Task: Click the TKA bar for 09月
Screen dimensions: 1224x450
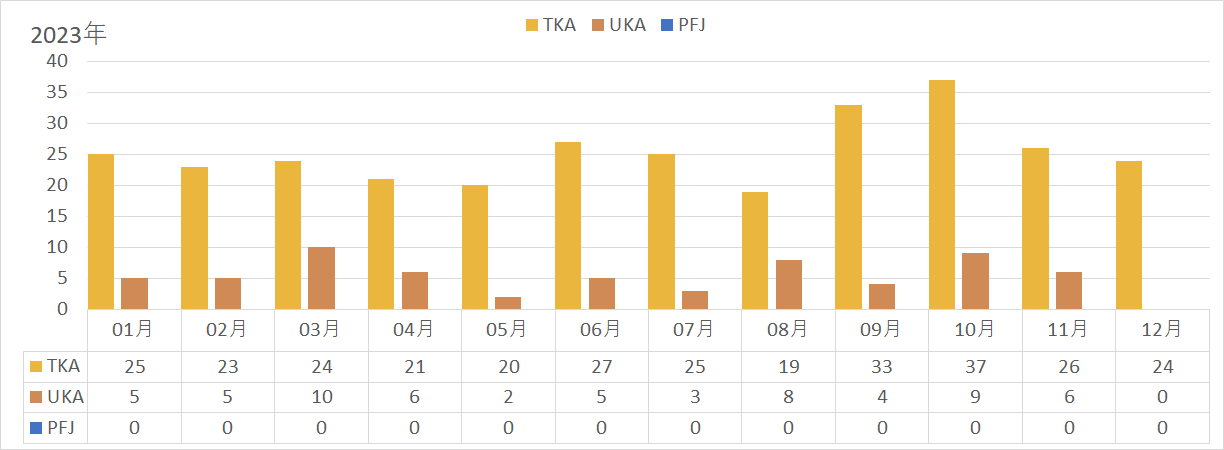Action: click(848, 207)
